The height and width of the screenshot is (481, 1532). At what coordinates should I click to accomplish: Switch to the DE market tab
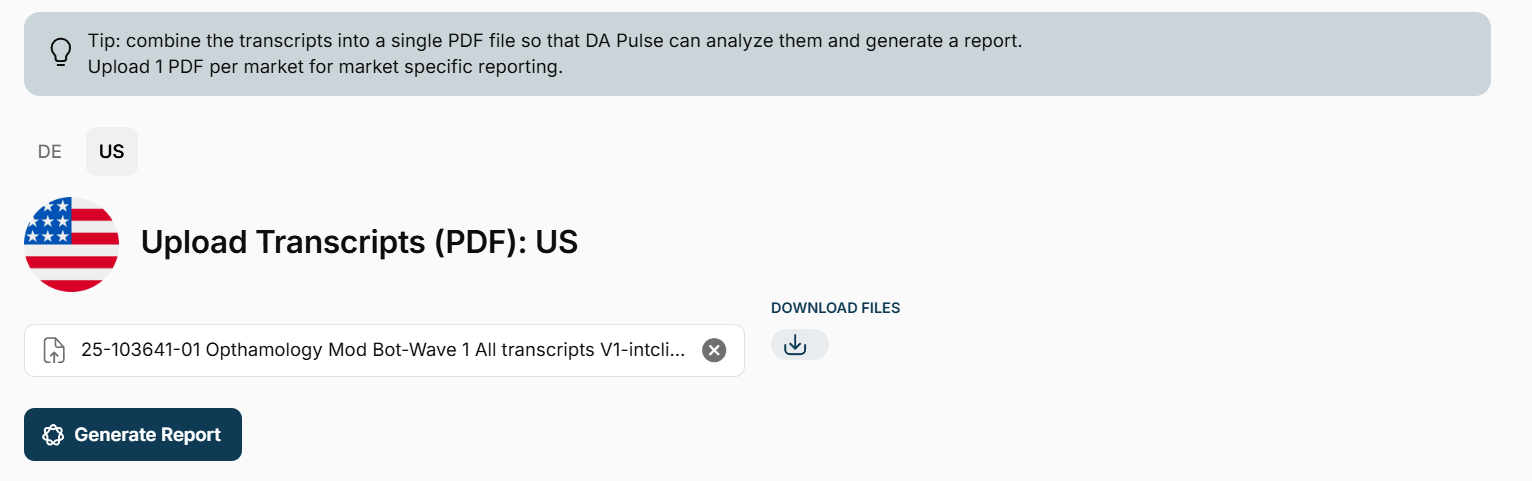[x=50, y=152]
